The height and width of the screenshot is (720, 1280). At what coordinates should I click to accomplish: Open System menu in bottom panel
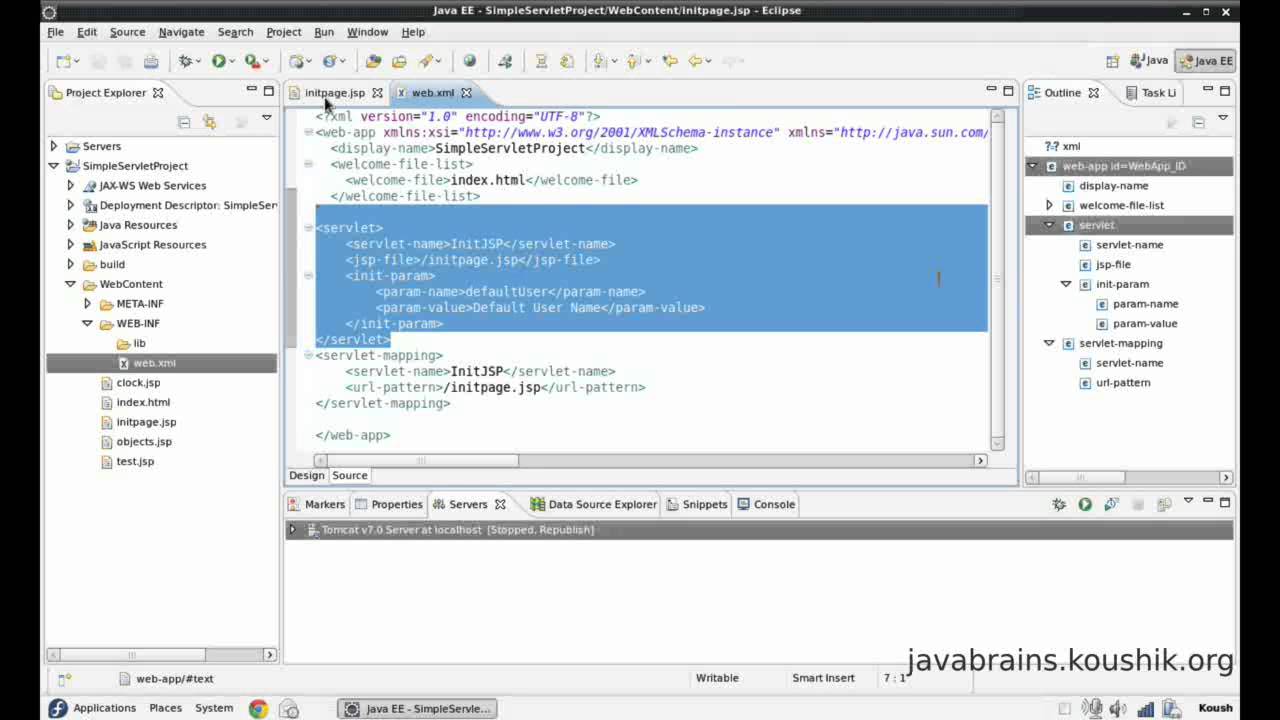click(214, 708)
